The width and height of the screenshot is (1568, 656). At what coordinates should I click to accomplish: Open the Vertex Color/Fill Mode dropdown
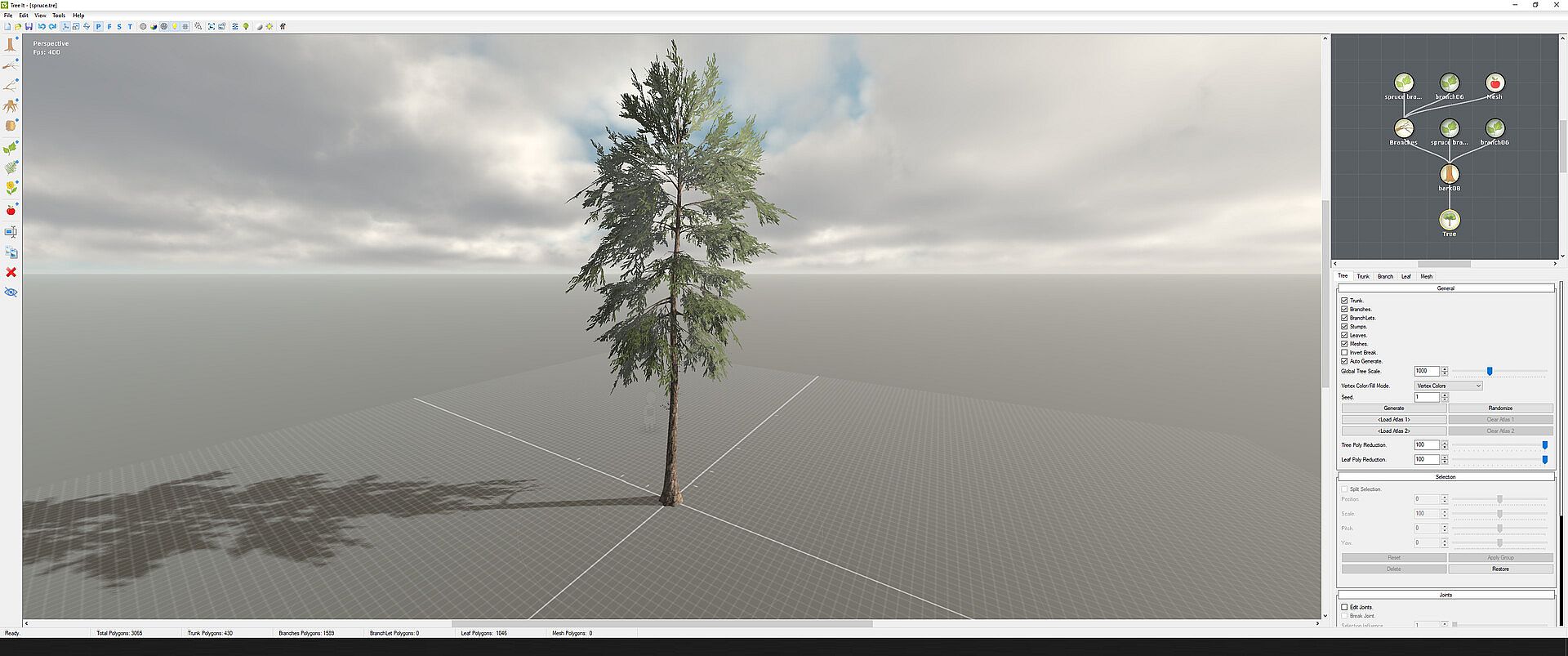coord(1448,386)
